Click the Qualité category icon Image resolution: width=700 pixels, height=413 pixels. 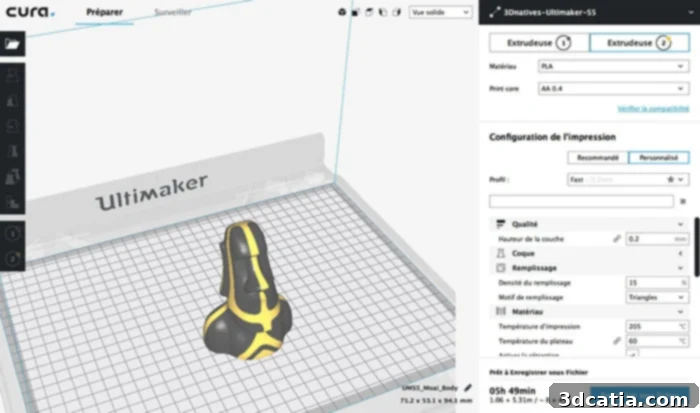500,224
